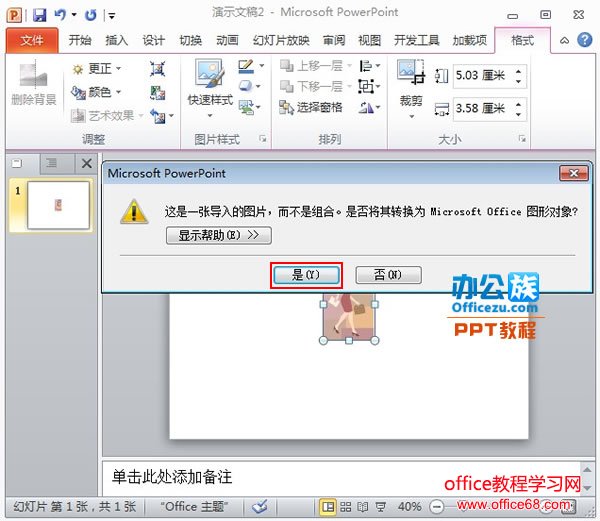This screenshot has width=600, height=521.
Task: Click the 40% zoom level
Action: pyautogui.click(x=409, y=507)
